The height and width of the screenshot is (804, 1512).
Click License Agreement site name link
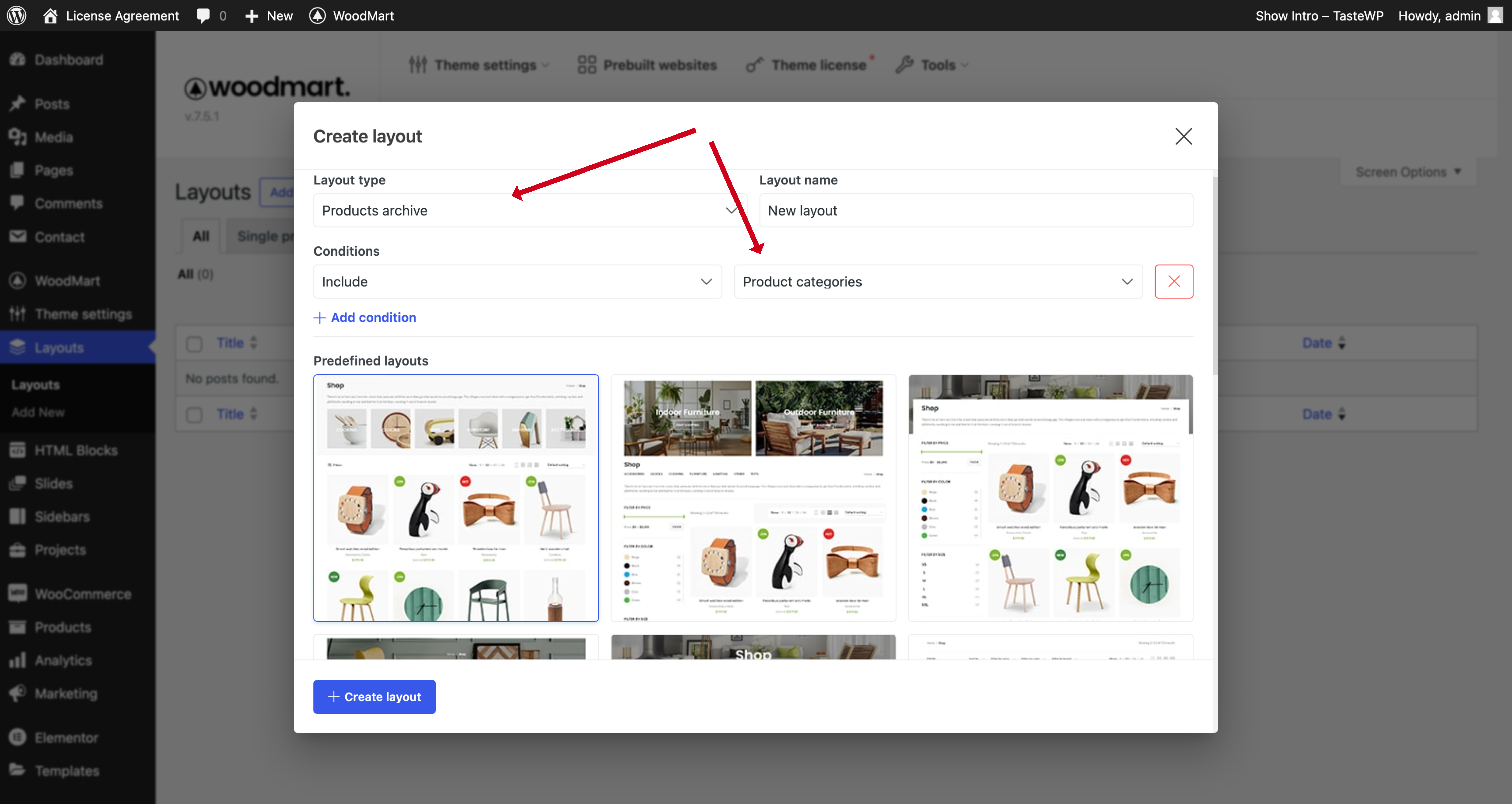[122, 16]
